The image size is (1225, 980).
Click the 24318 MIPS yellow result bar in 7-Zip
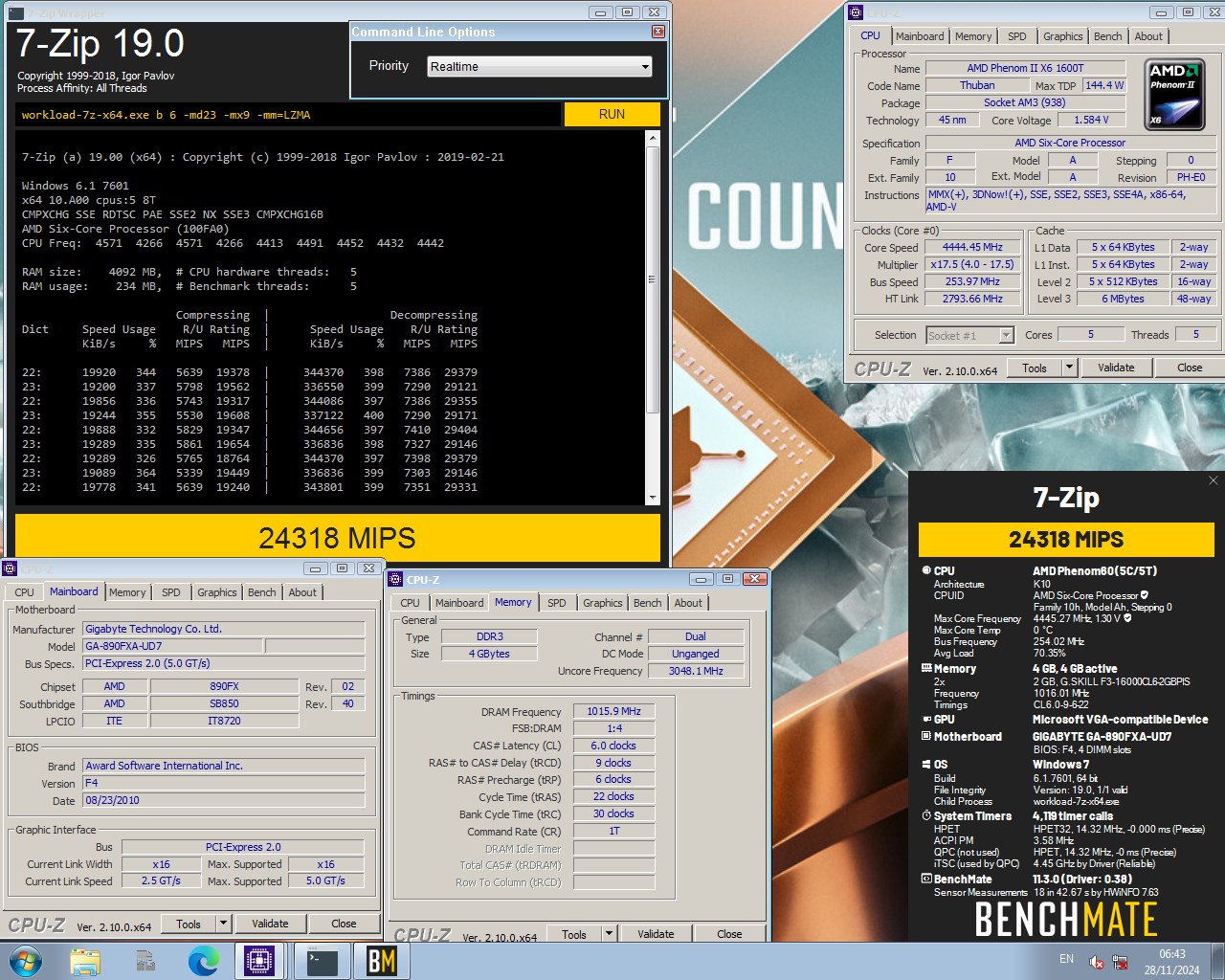[x=337, y=538]
